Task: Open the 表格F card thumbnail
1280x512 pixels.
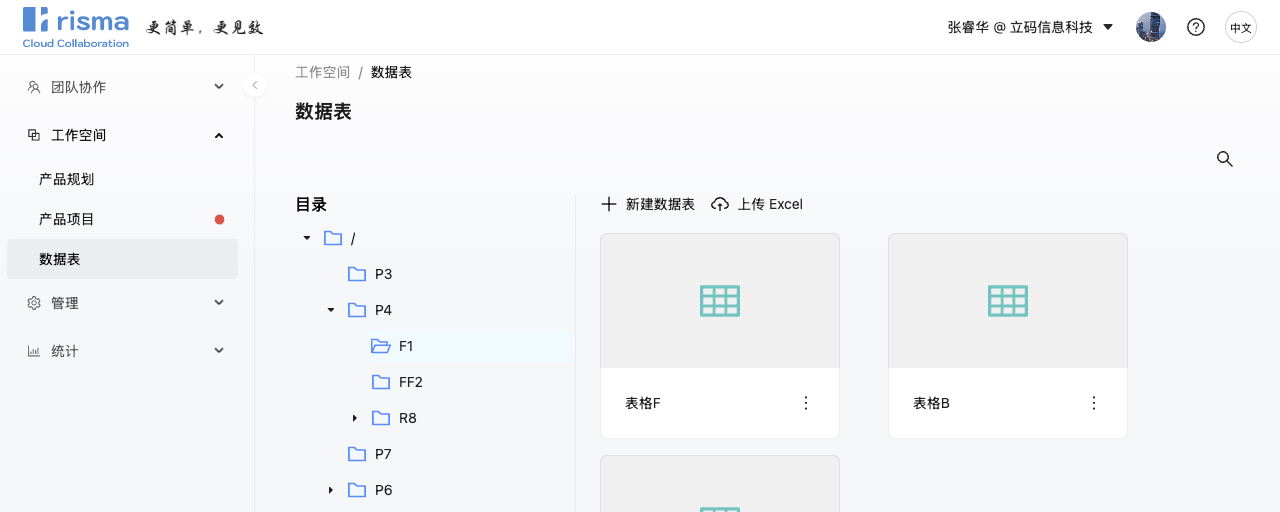Action: pos(720,300)
